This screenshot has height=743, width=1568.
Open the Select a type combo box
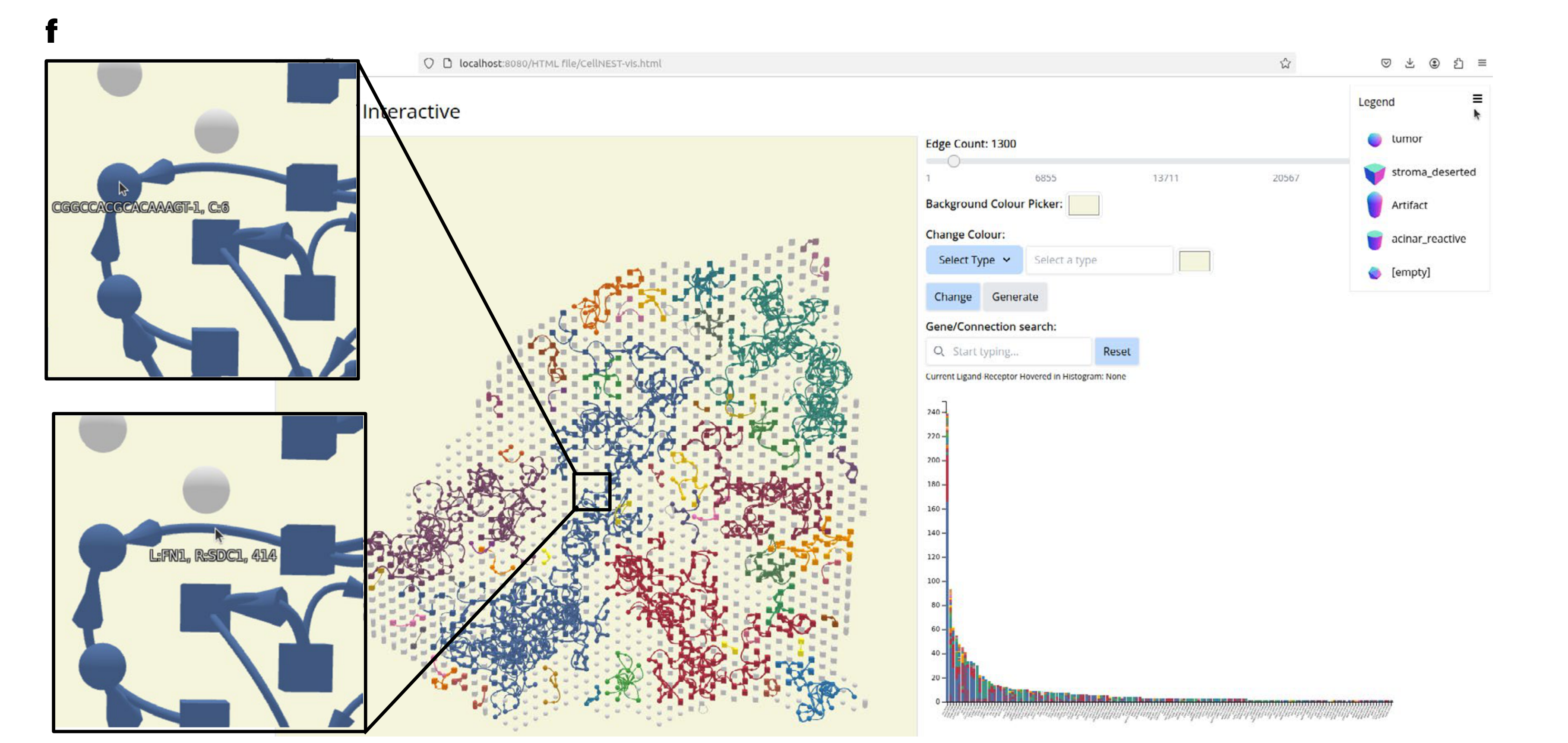[x=1098, y=260]
